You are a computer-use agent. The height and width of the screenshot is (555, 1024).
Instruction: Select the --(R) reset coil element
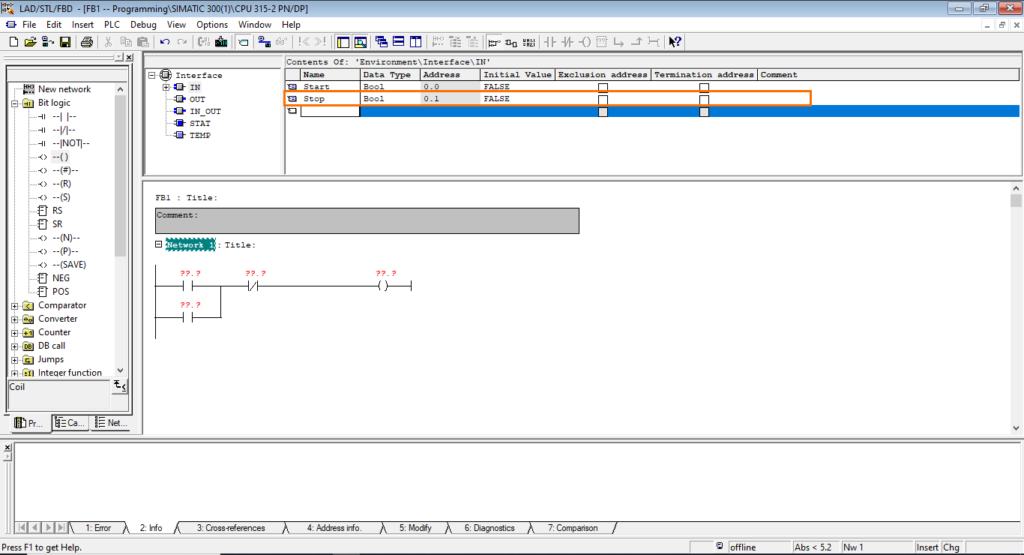click(x=61, y=183)
